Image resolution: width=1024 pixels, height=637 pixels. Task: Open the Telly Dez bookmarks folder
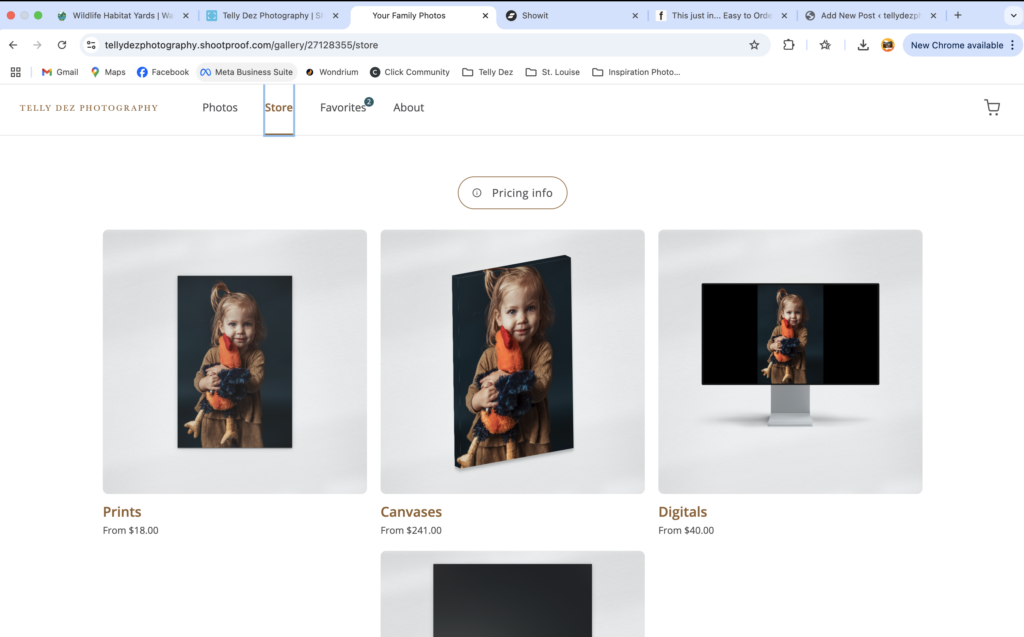point(488,72)
